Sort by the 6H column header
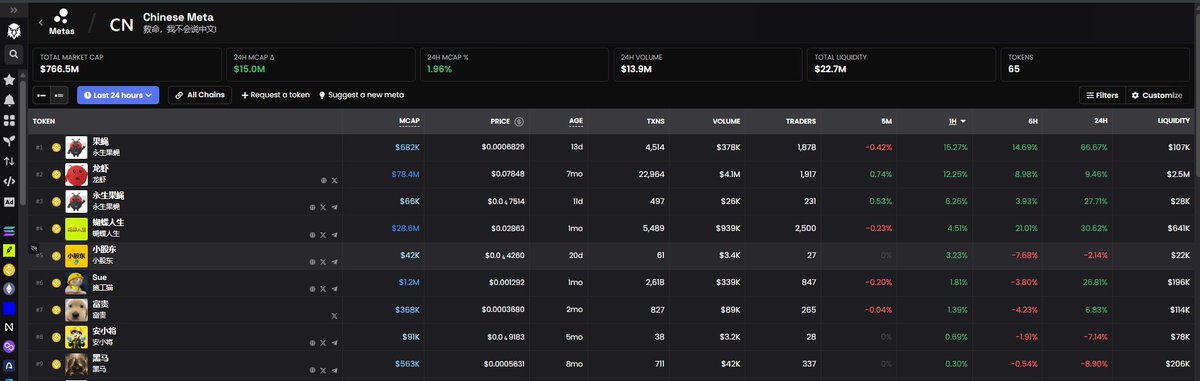This screenshot has height=381, width=1200. point(1032,121)
